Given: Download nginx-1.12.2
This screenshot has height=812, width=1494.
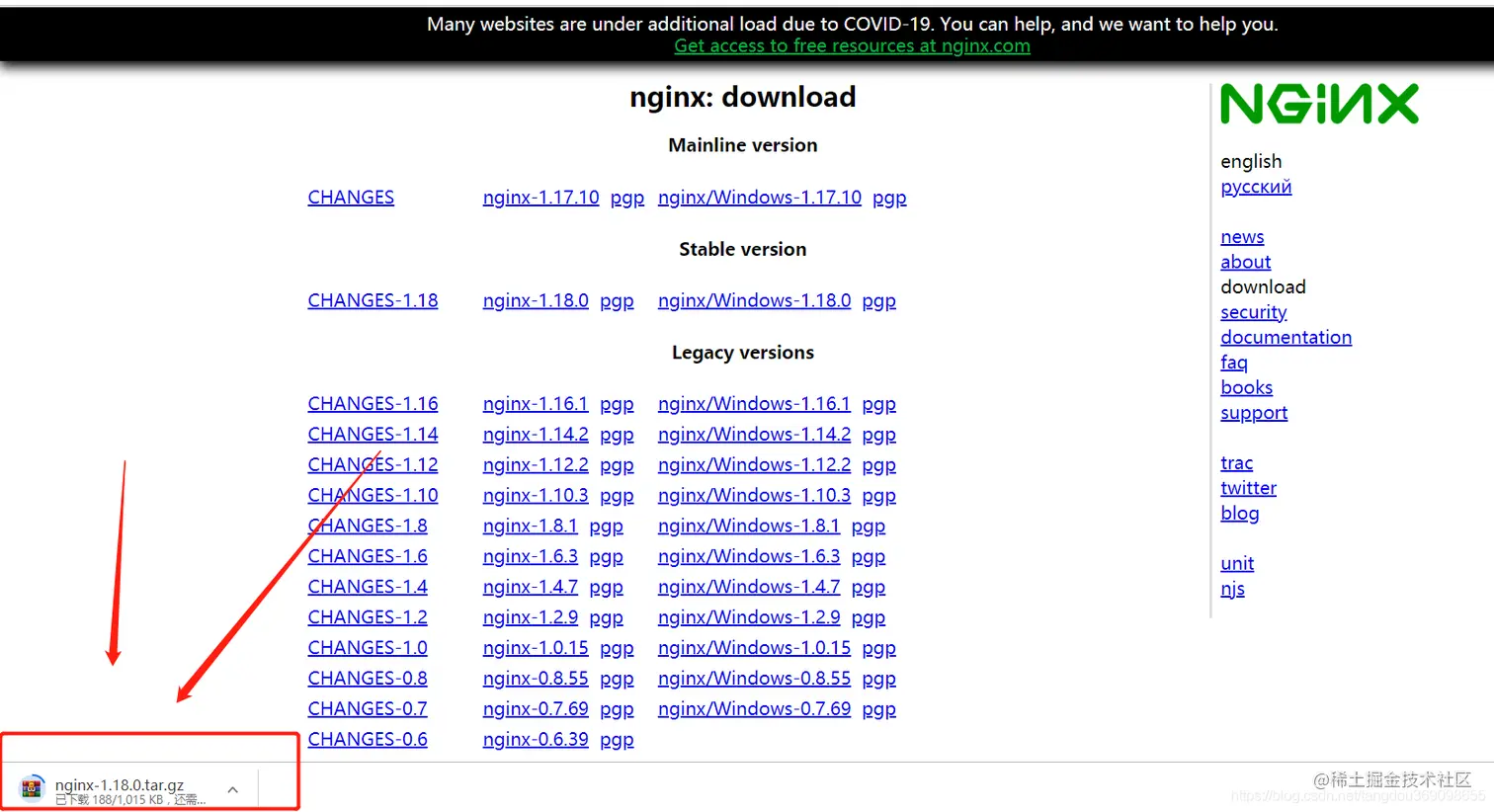Looking at the screenshot, I should [x=536, y=465].
